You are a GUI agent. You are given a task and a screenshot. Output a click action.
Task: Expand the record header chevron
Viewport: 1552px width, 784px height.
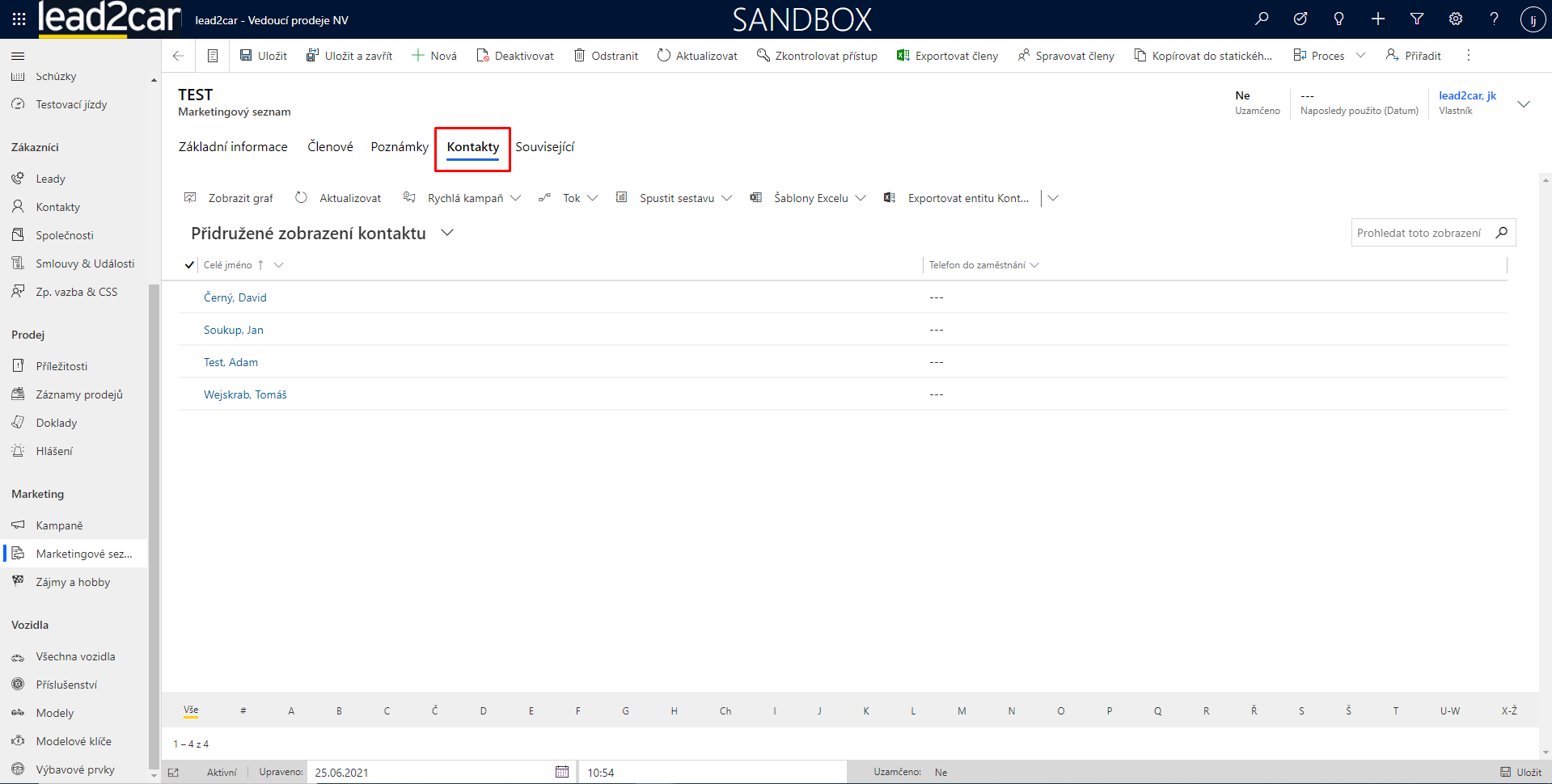tap(1524, 103)
